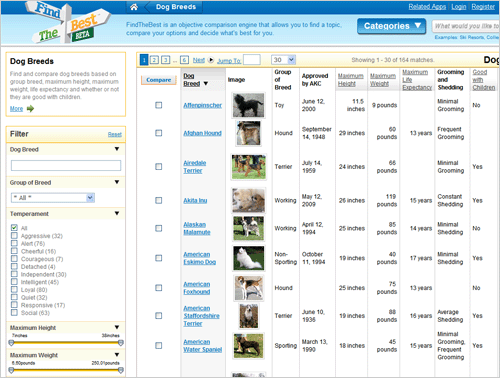The image size is (500, 378).
Task: Reset the filters via Reset link
Action: tap(115, 134)
